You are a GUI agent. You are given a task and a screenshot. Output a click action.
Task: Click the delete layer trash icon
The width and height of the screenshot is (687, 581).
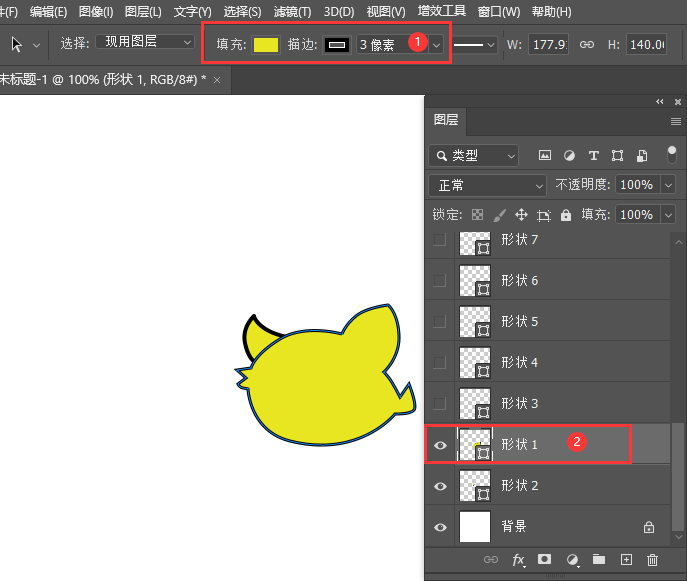tap(652, 560)
